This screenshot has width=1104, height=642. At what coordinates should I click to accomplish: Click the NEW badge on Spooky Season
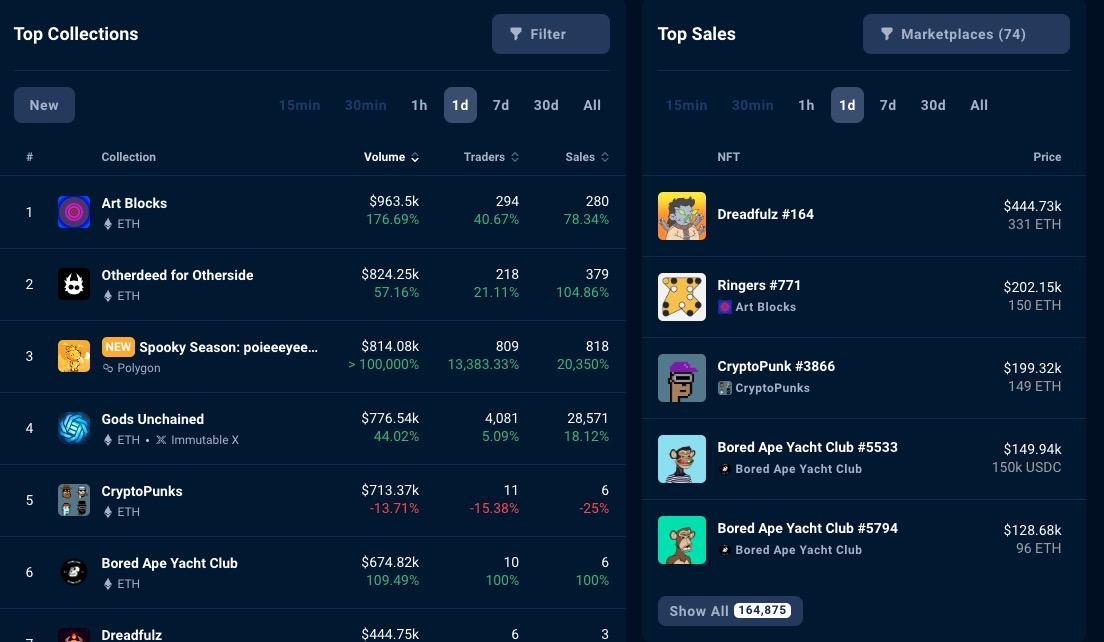[118, 347]
